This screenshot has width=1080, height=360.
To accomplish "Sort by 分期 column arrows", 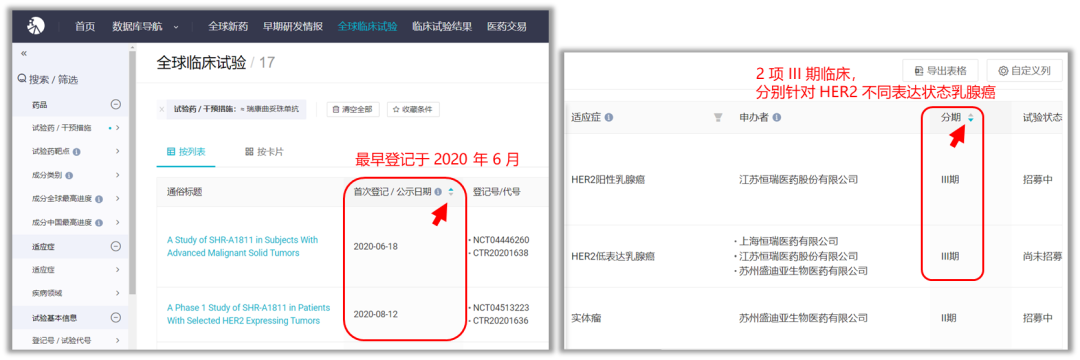I will point(970,118).
